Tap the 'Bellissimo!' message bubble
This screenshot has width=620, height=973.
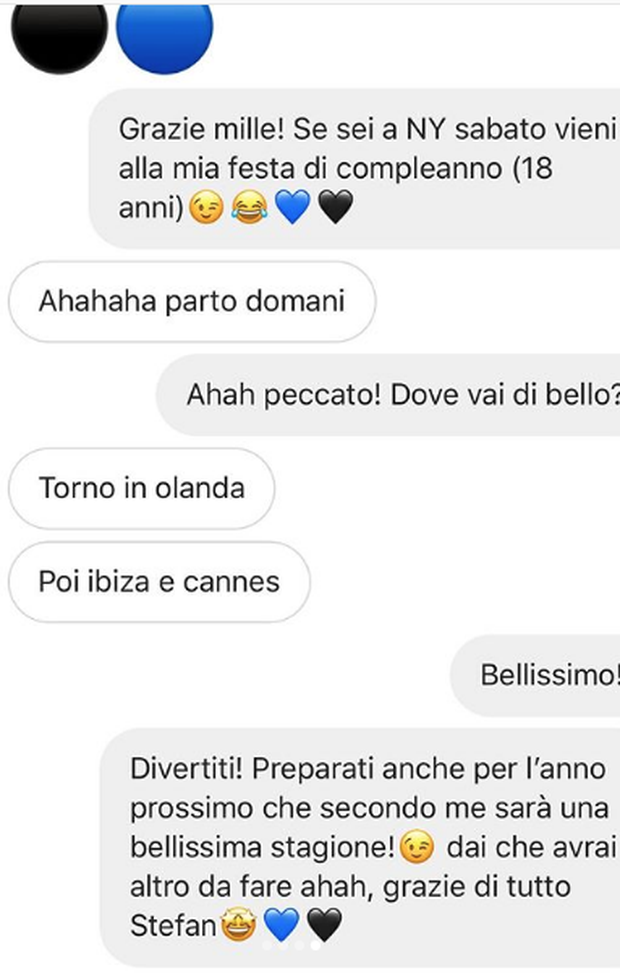(535, 675)
